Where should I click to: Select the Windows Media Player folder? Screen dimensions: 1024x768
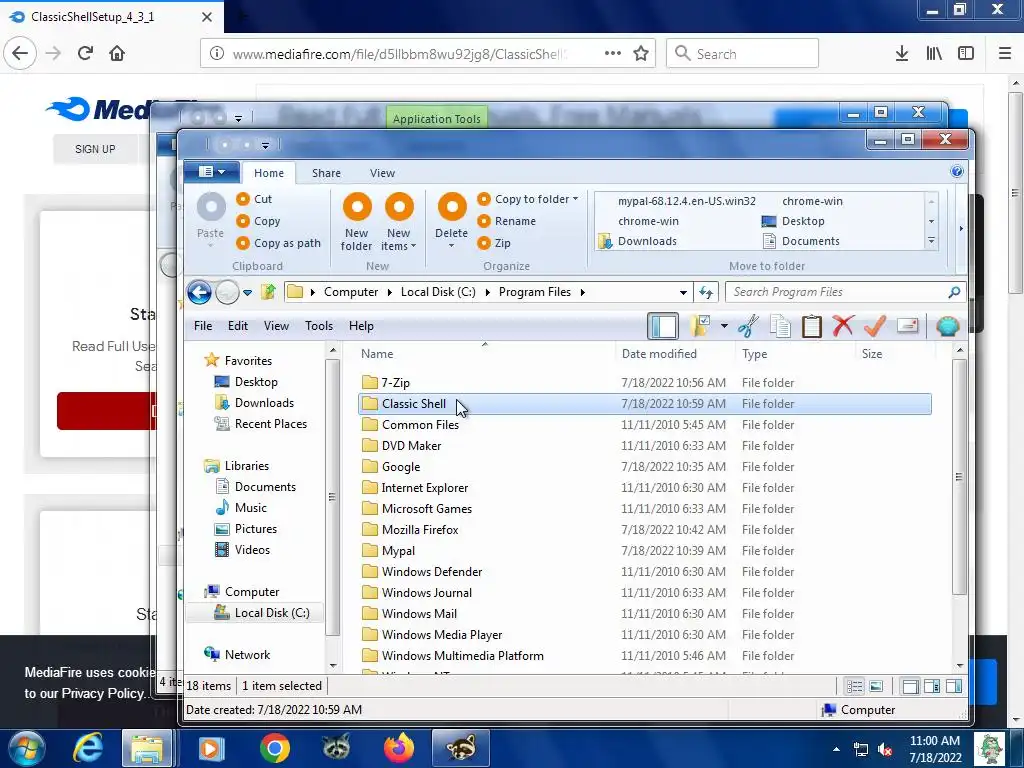click(441, 635)
